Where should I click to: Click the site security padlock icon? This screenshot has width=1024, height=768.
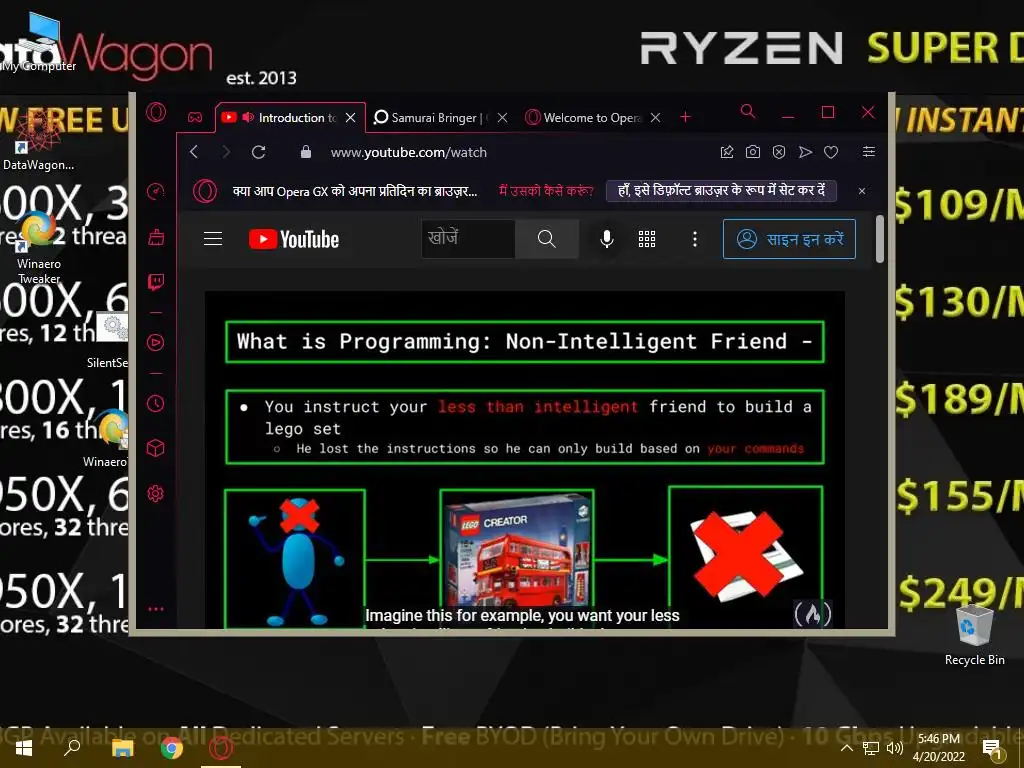point(306,152)
